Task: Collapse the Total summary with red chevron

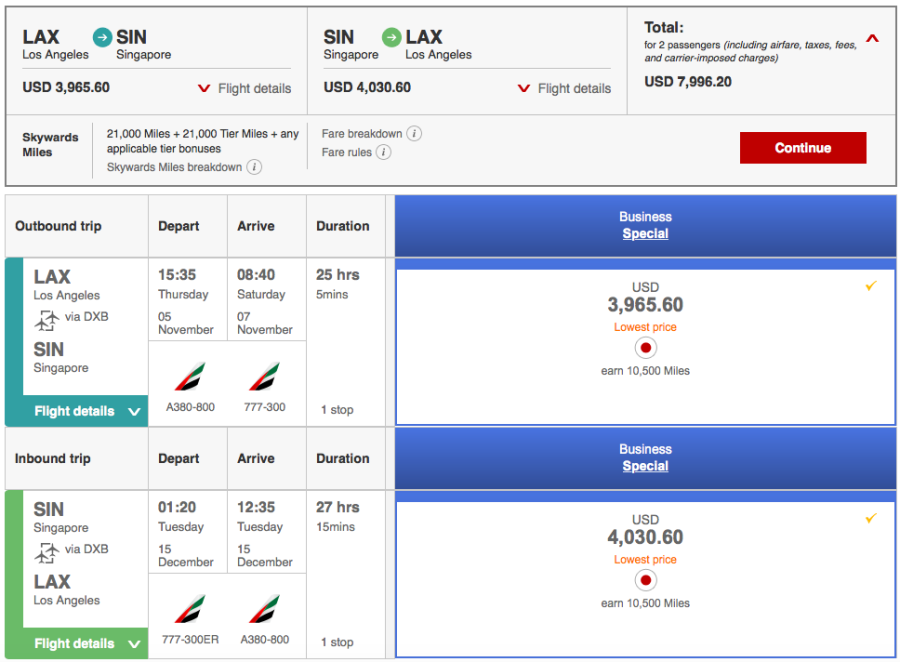Action: coord(872,39)
